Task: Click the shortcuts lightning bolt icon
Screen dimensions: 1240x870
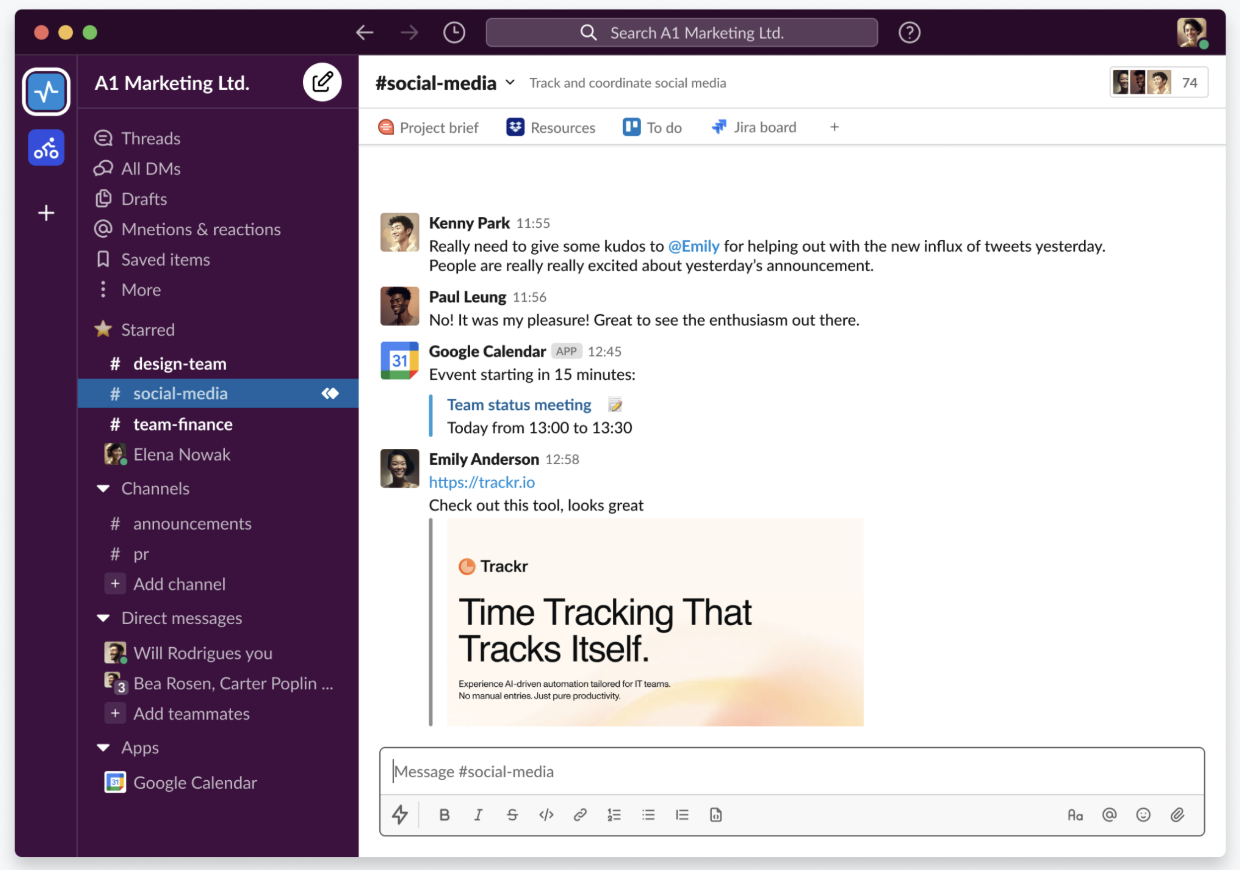Action: tap(400, 815)
